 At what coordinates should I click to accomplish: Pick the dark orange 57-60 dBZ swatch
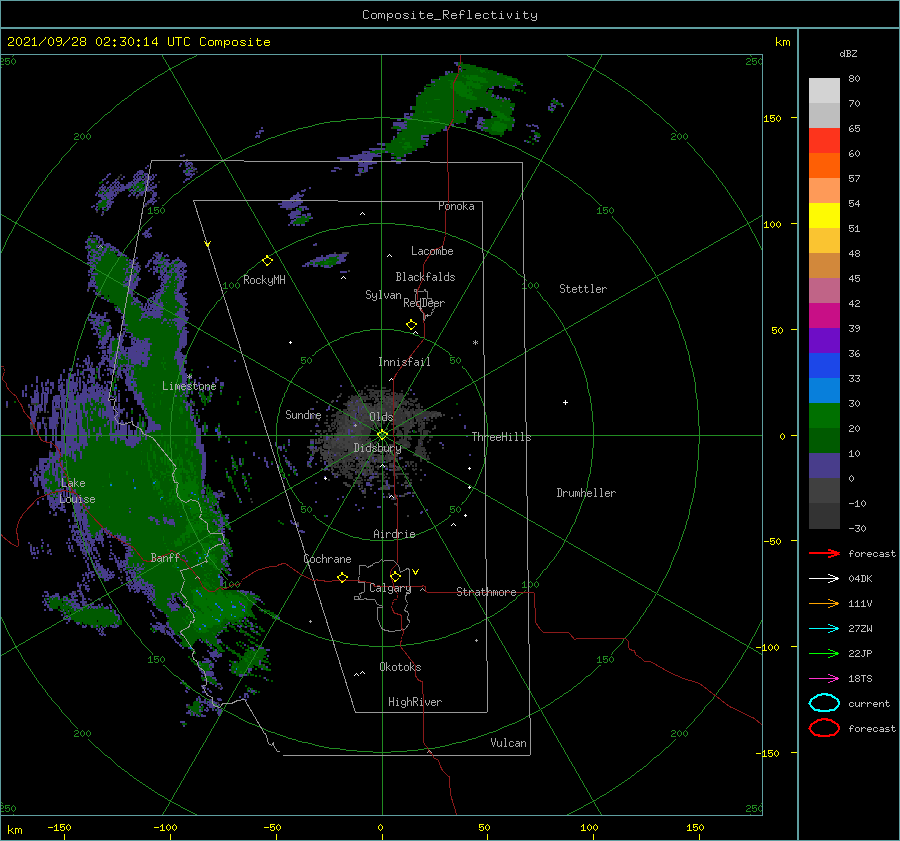[824, 166]
